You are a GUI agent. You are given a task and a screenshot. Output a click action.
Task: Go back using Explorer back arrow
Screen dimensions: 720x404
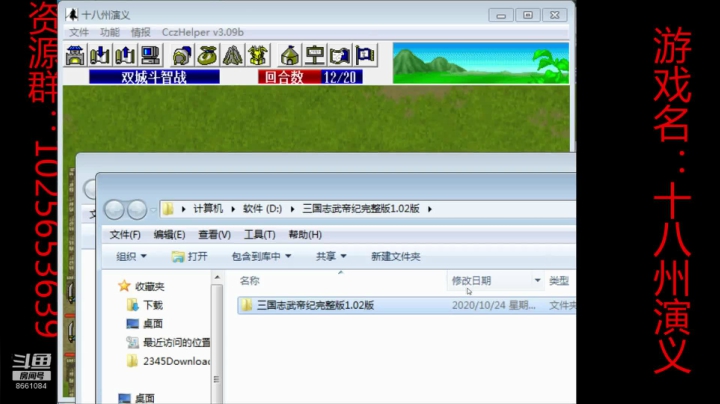tap(114, 210)
